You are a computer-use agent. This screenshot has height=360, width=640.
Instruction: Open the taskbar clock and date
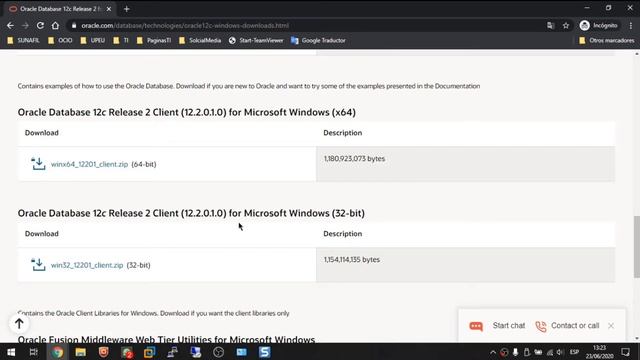[600, 352]
